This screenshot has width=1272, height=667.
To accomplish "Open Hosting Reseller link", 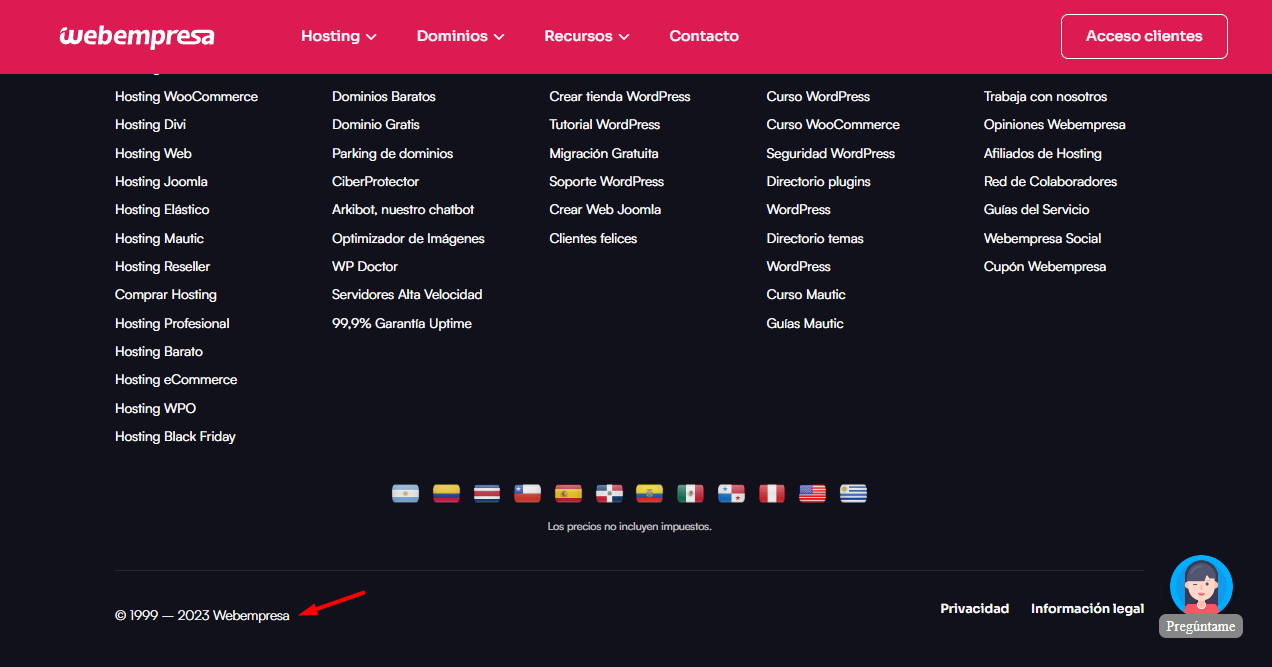I will (x=162, y=267).
